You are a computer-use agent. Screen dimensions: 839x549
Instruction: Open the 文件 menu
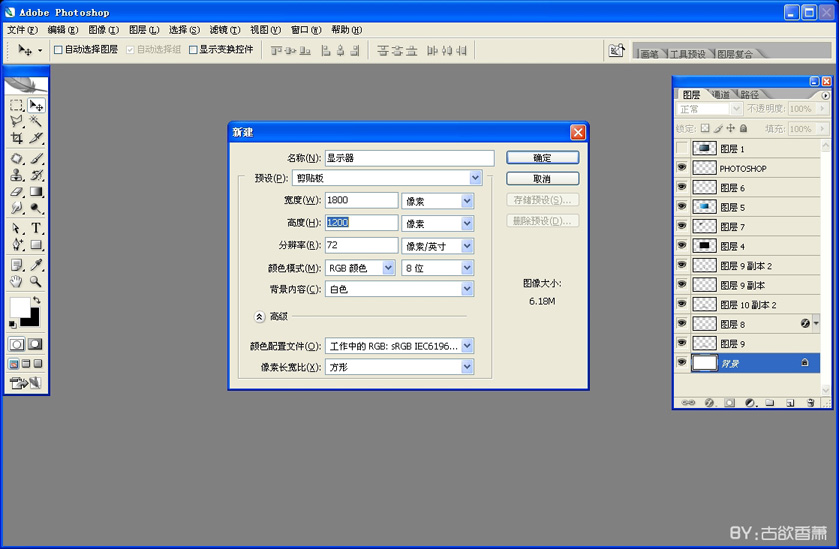(x=22, y=30)
